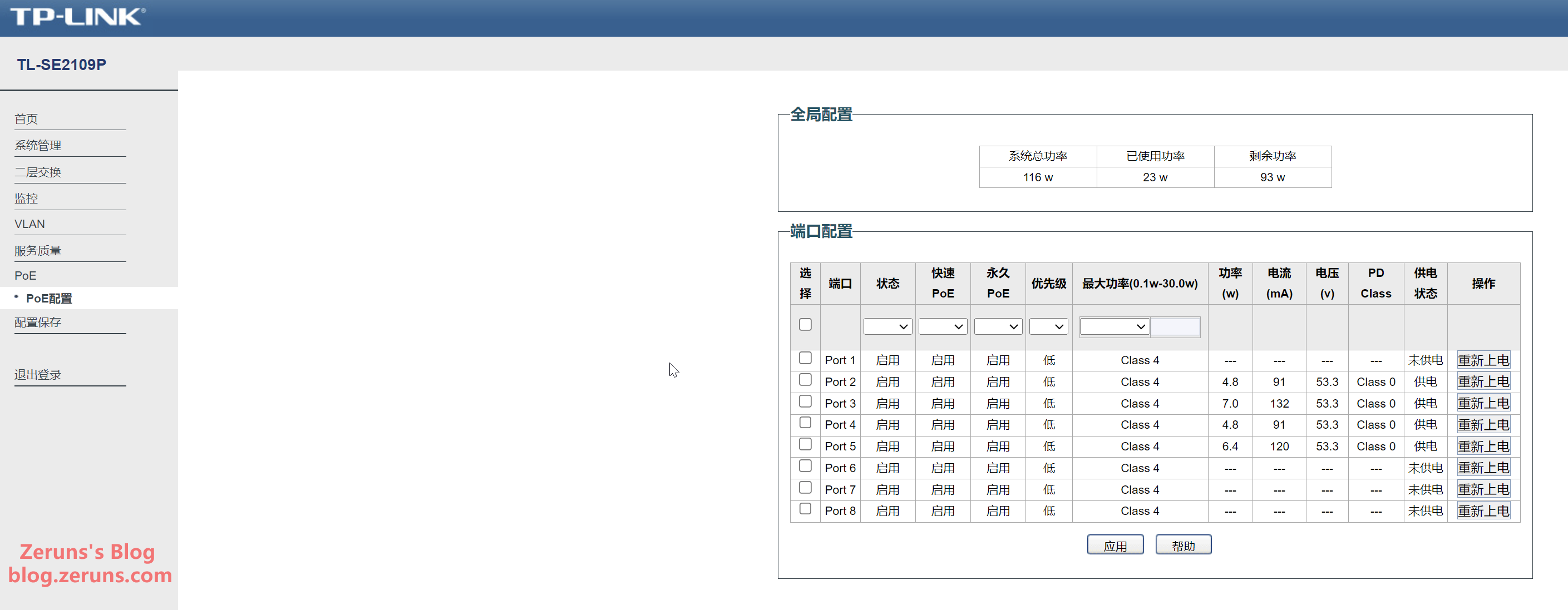Click the TP-LINK logo in header
Image resolution: width=1568 pixels, height=610 pixels.
coord(78,17)
